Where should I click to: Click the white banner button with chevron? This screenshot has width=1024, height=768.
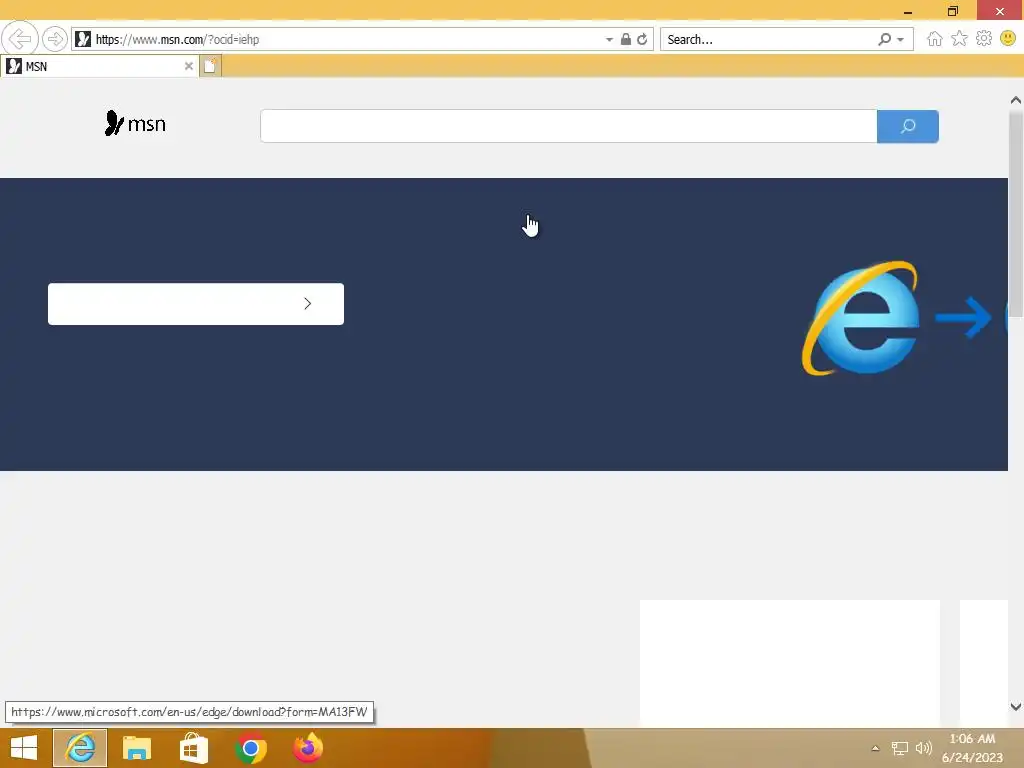coord(196,304)
